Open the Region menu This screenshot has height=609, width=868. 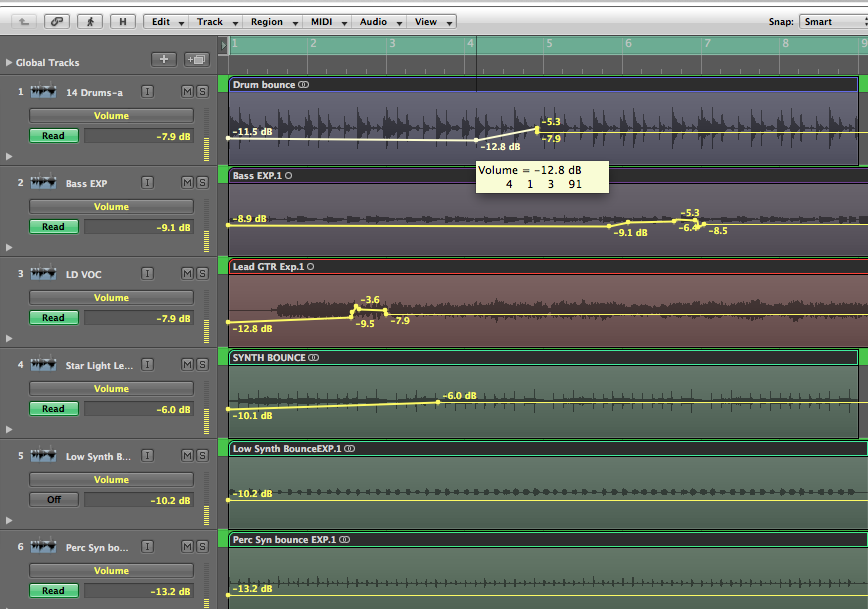273,22
